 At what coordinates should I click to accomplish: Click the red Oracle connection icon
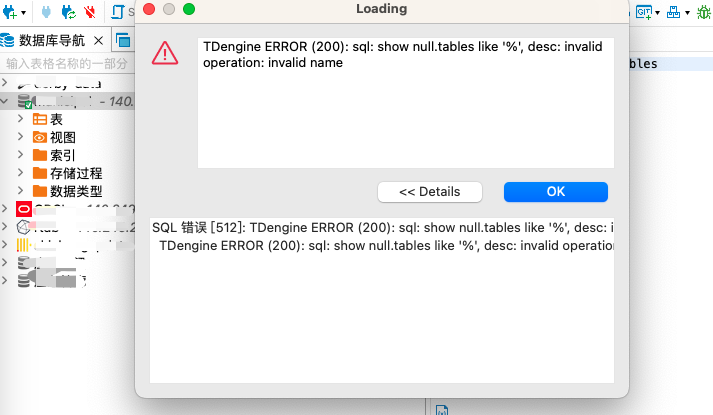[x=24, y=209]
